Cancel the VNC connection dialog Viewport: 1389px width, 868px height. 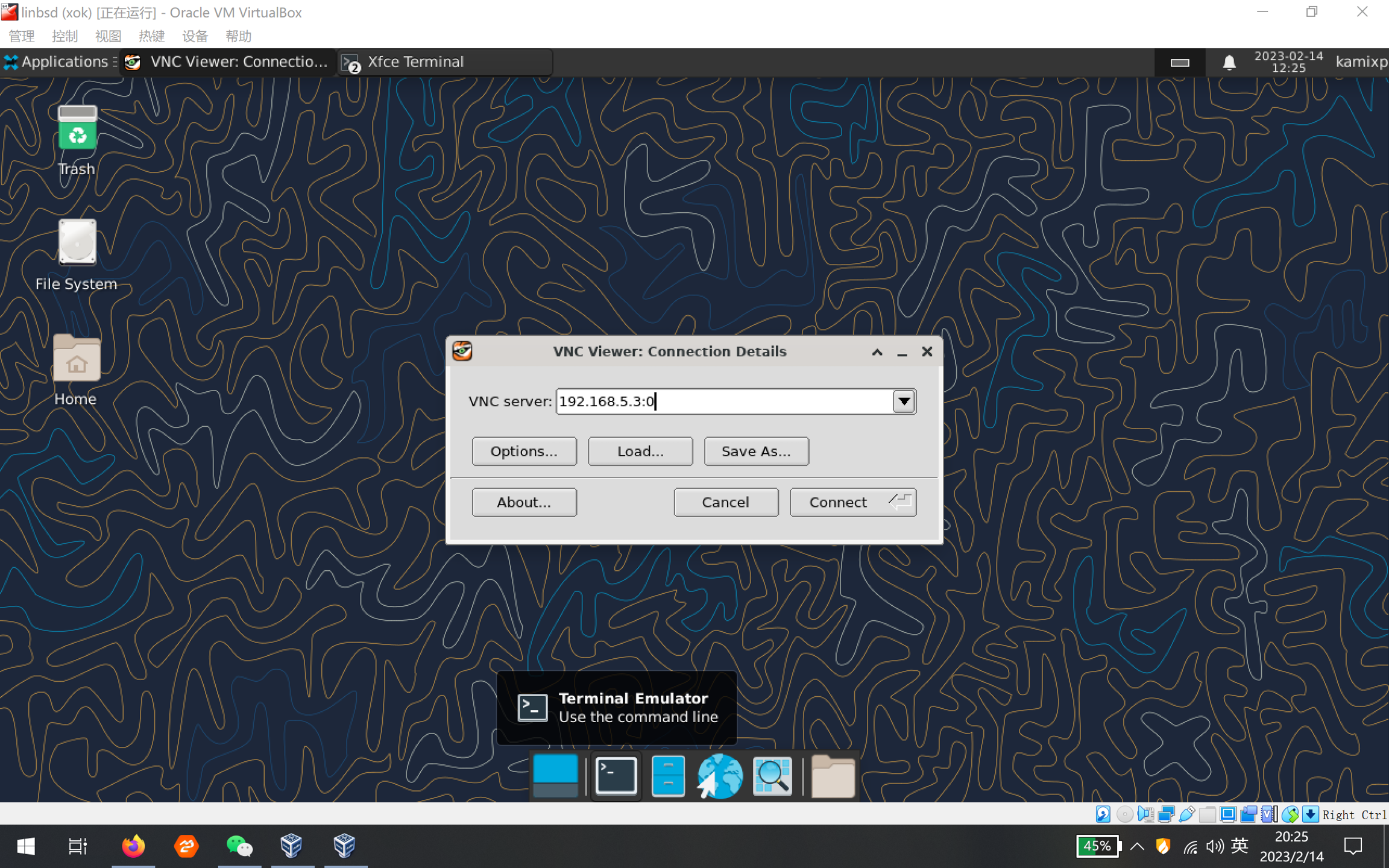[x=726, y=502]
